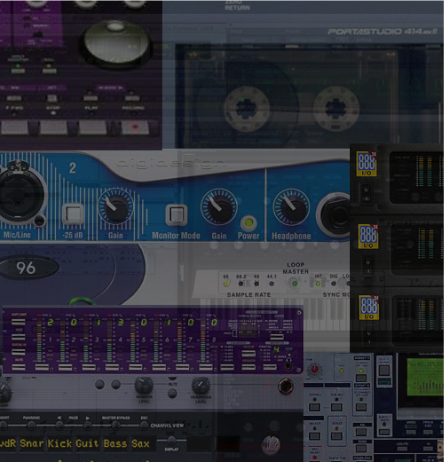Select the 88.2 sample rate LED
The image size is (444, 462).
click(x=241, y=284)
